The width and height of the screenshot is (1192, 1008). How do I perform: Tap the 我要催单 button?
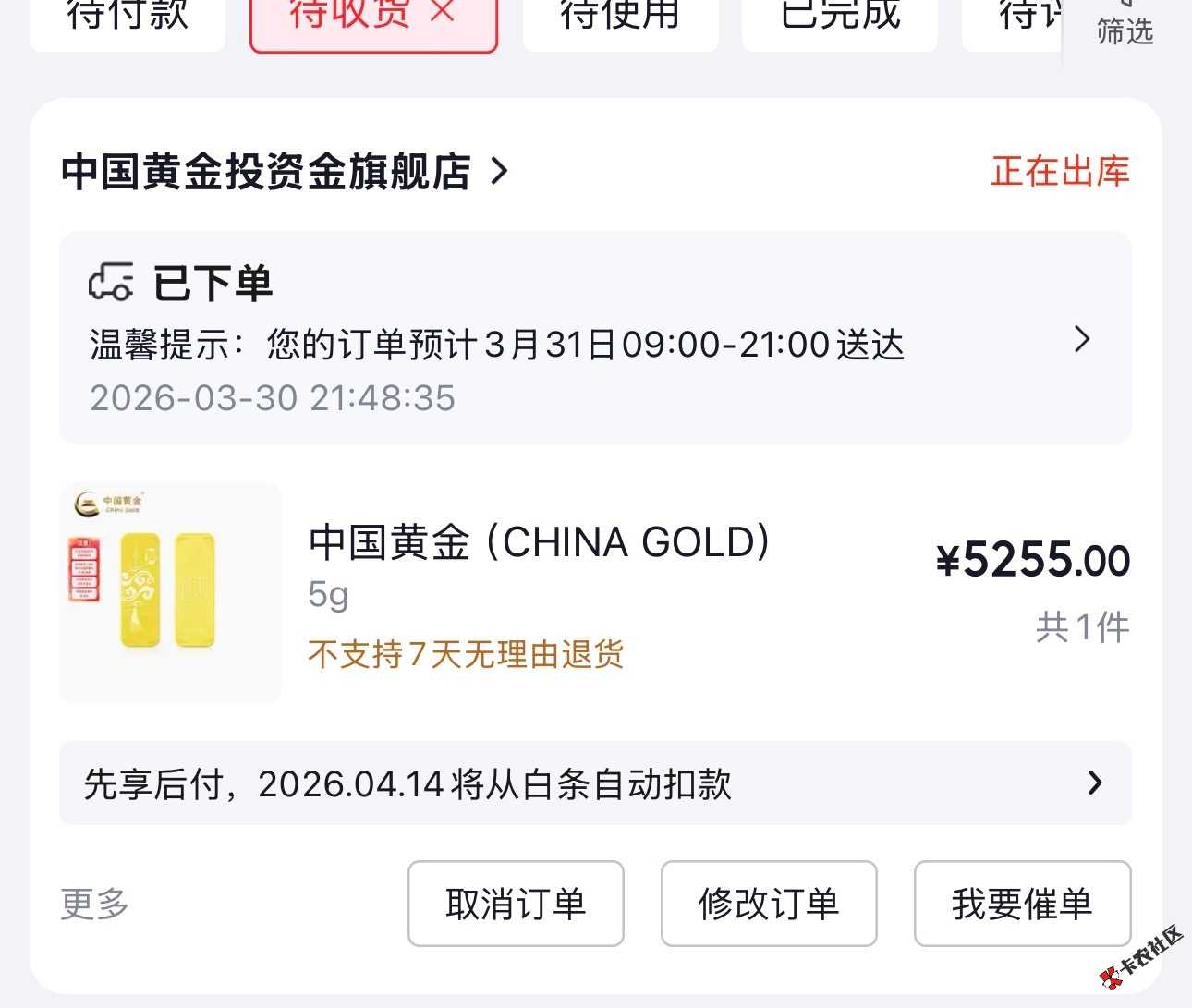pos(1022,904)
